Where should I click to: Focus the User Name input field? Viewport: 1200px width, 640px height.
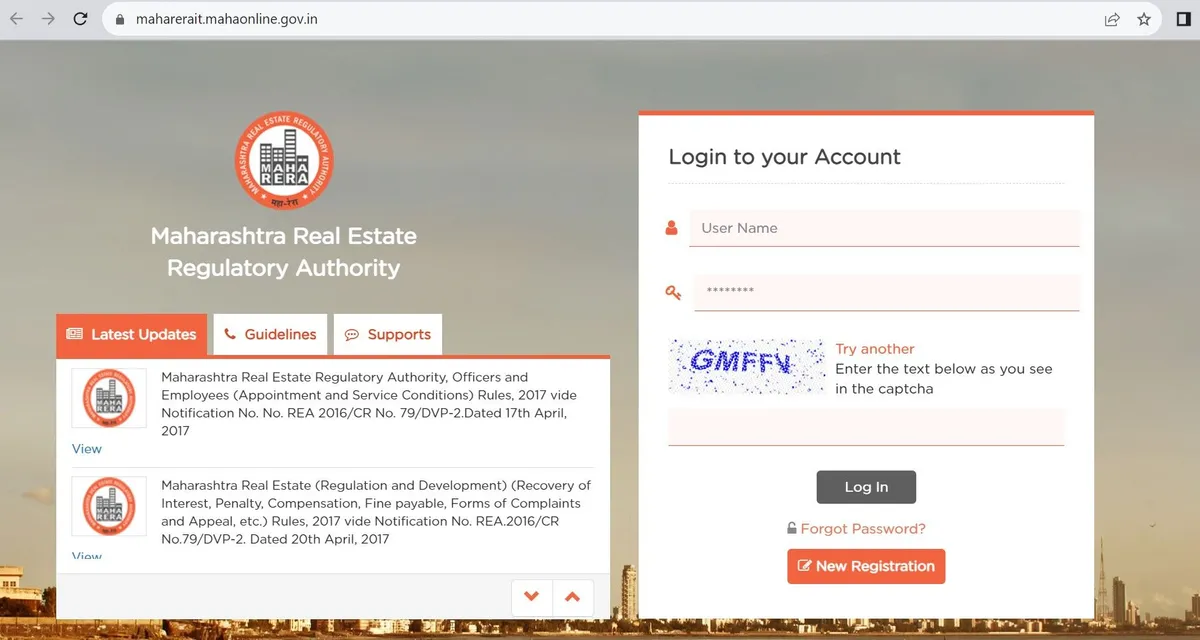[x=884, y=228]
